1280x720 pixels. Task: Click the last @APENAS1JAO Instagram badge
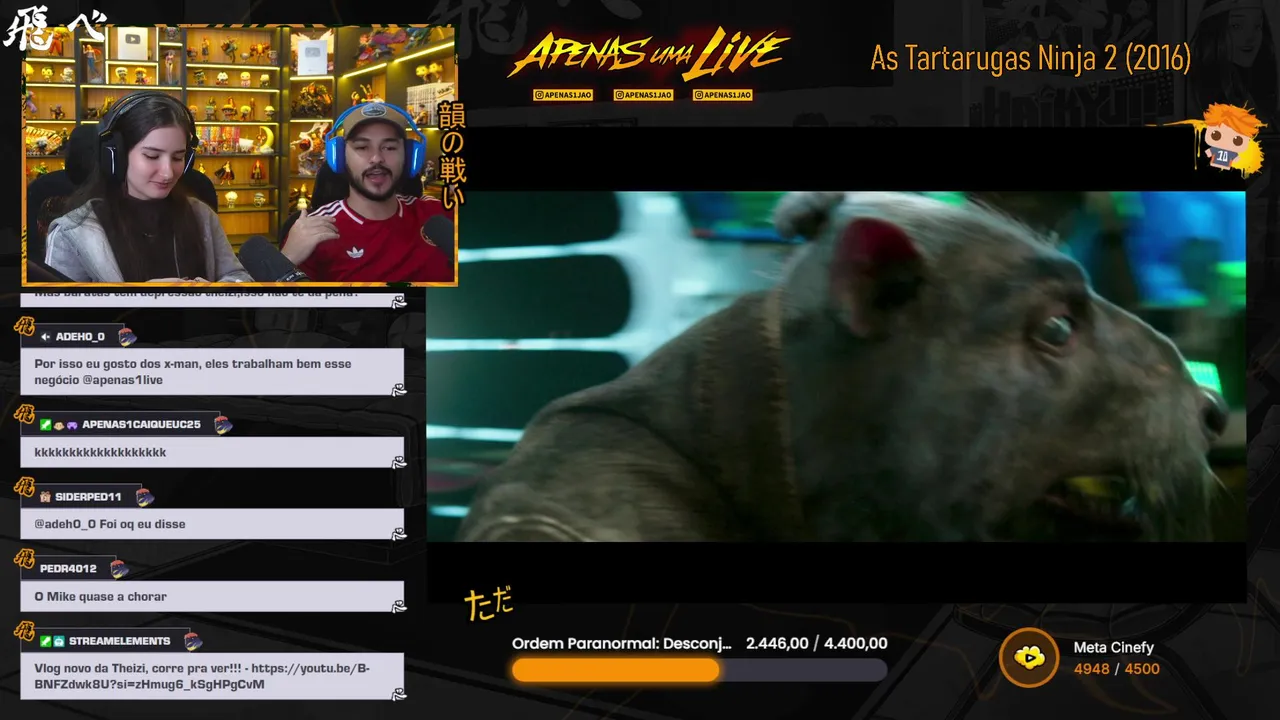click(x=723, y=95)
